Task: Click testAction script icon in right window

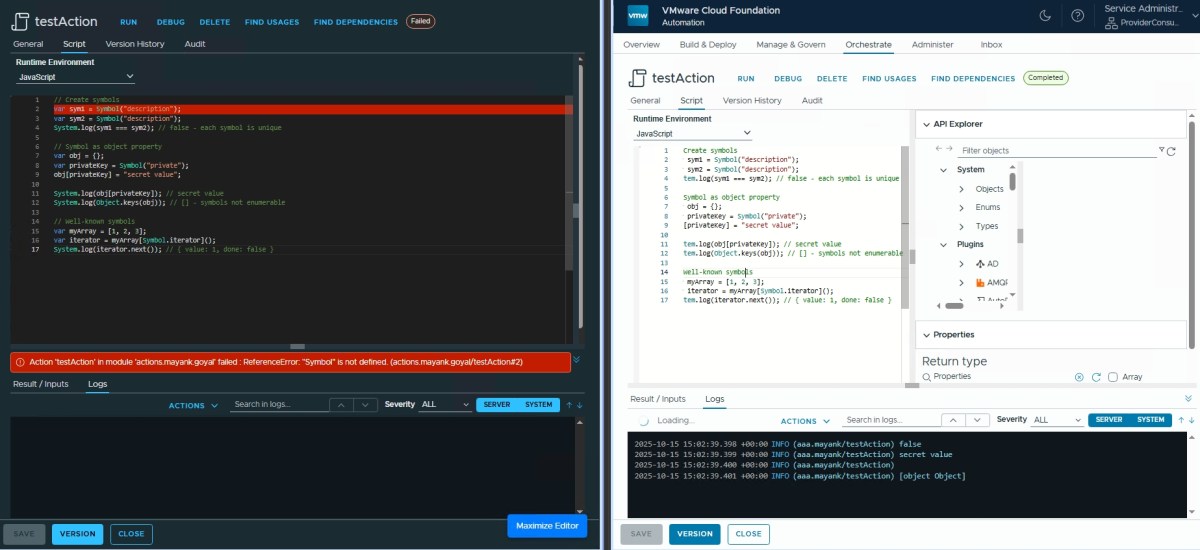Action: [638, 78]
